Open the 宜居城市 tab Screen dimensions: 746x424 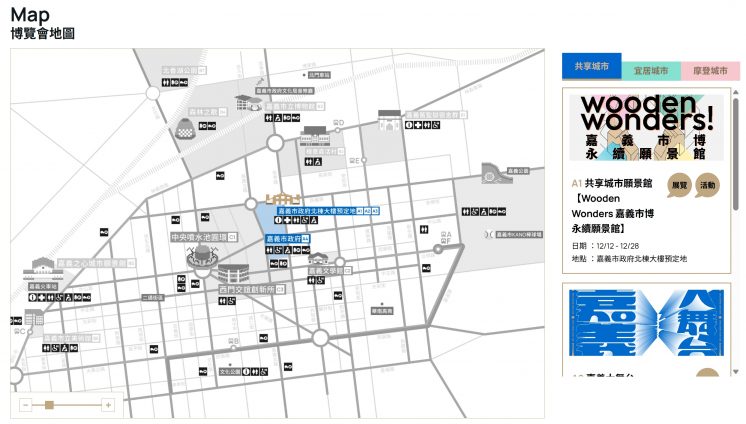tap(651, 72)
